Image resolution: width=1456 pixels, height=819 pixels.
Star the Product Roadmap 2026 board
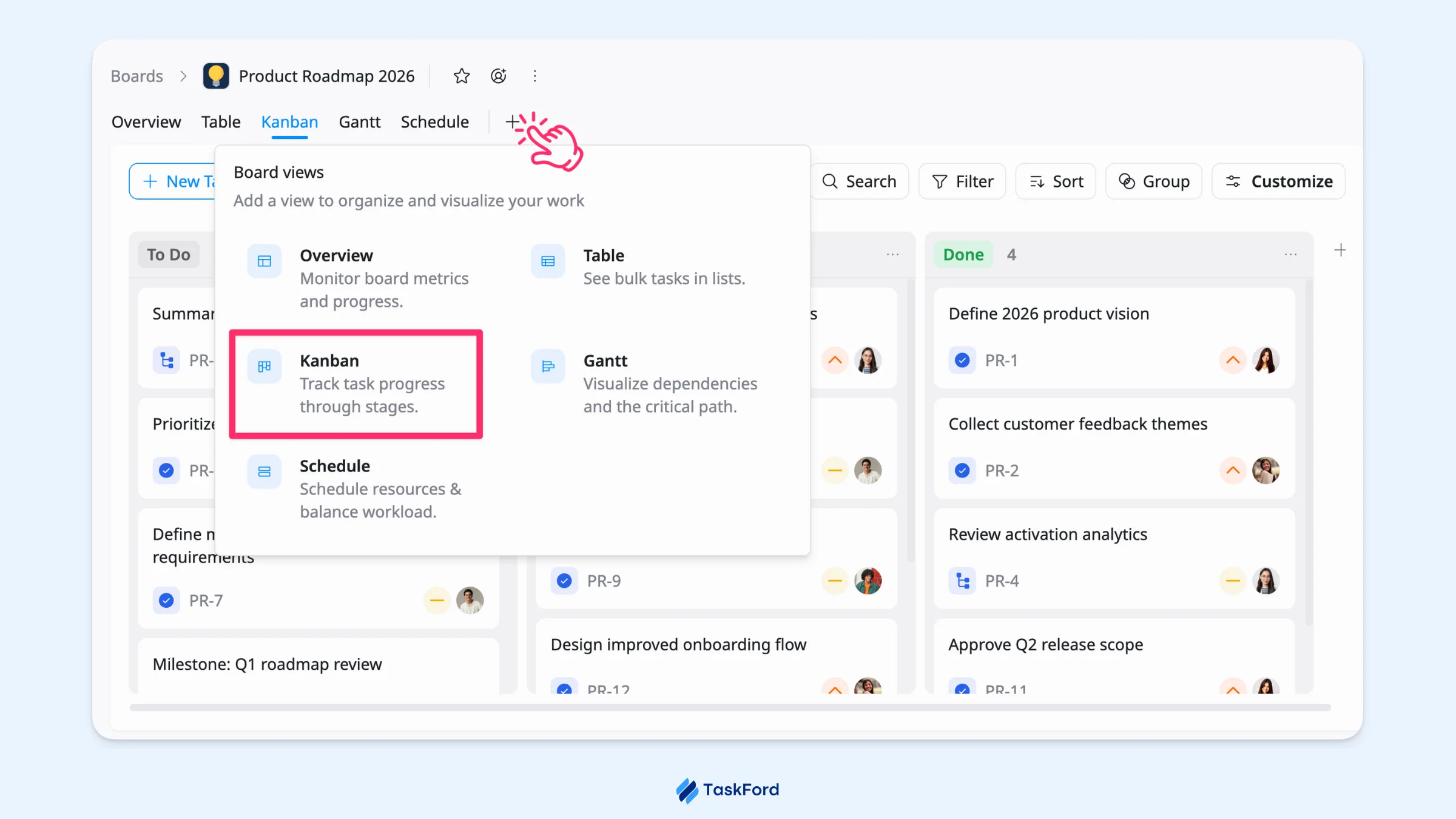click(462, 76)
